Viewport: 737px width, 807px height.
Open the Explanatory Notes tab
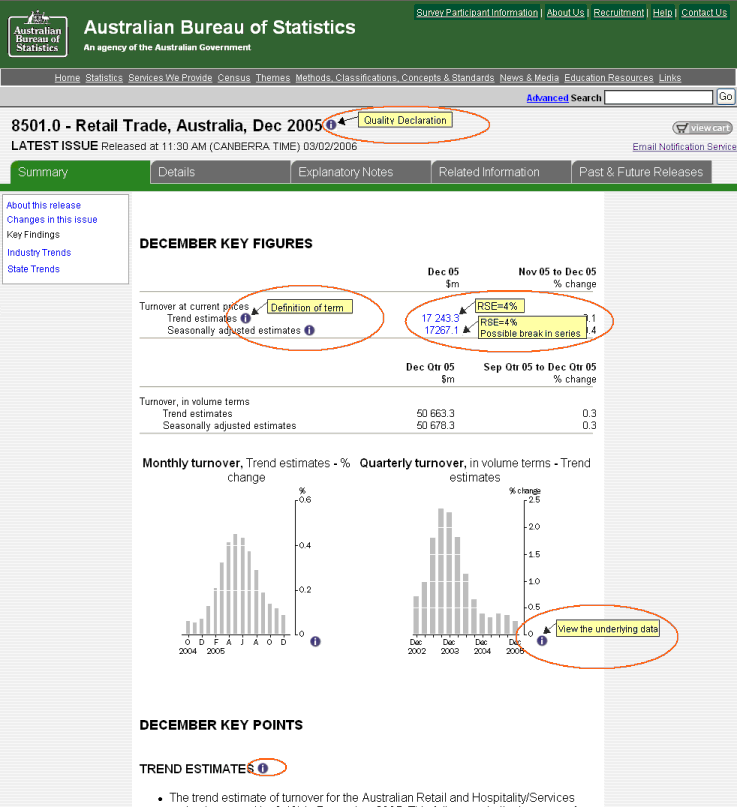pyautogui.click(x=361, y=172)
